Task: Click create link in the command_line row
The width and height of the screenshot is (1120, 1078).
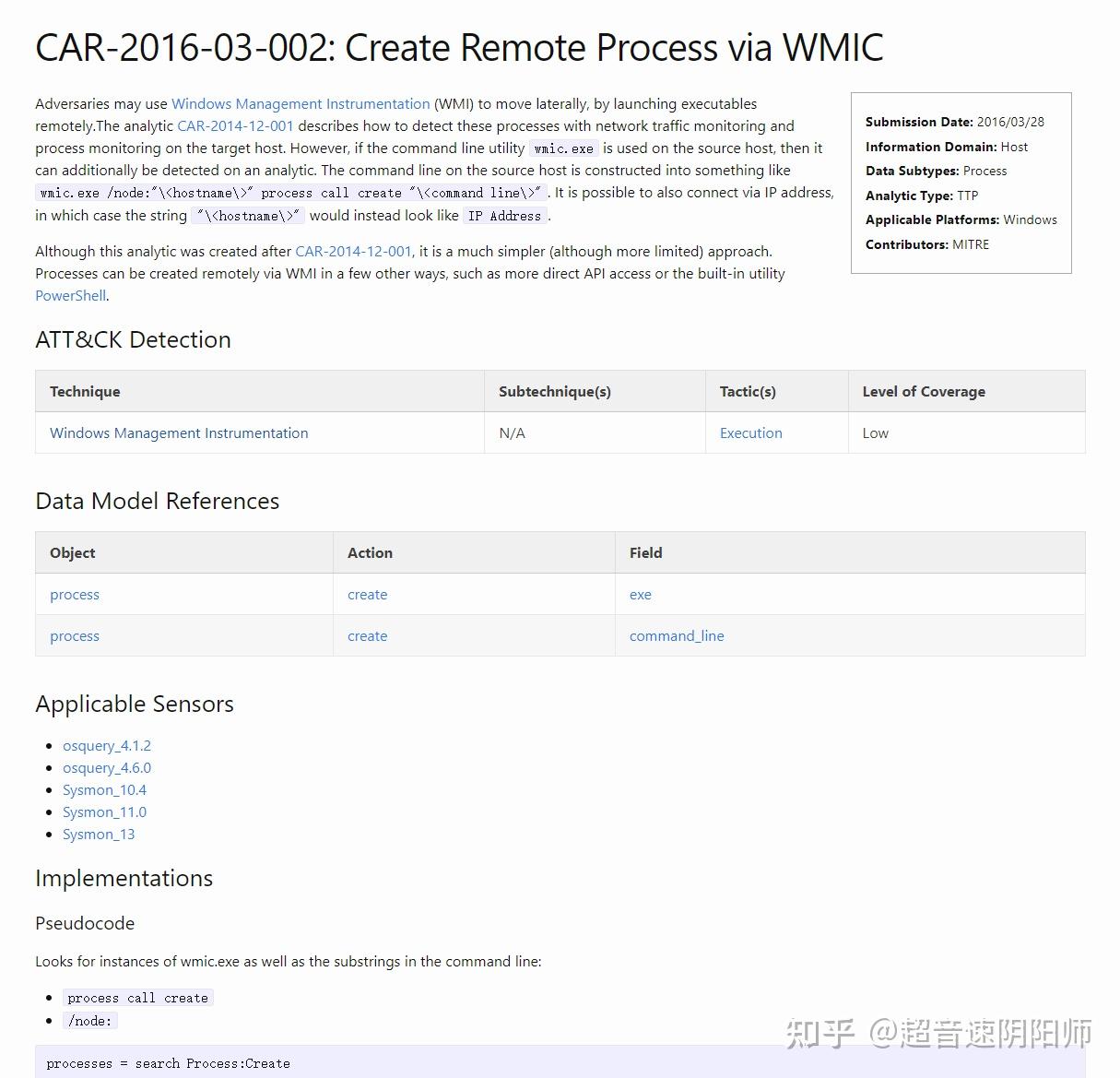Action: click(367, 636)
